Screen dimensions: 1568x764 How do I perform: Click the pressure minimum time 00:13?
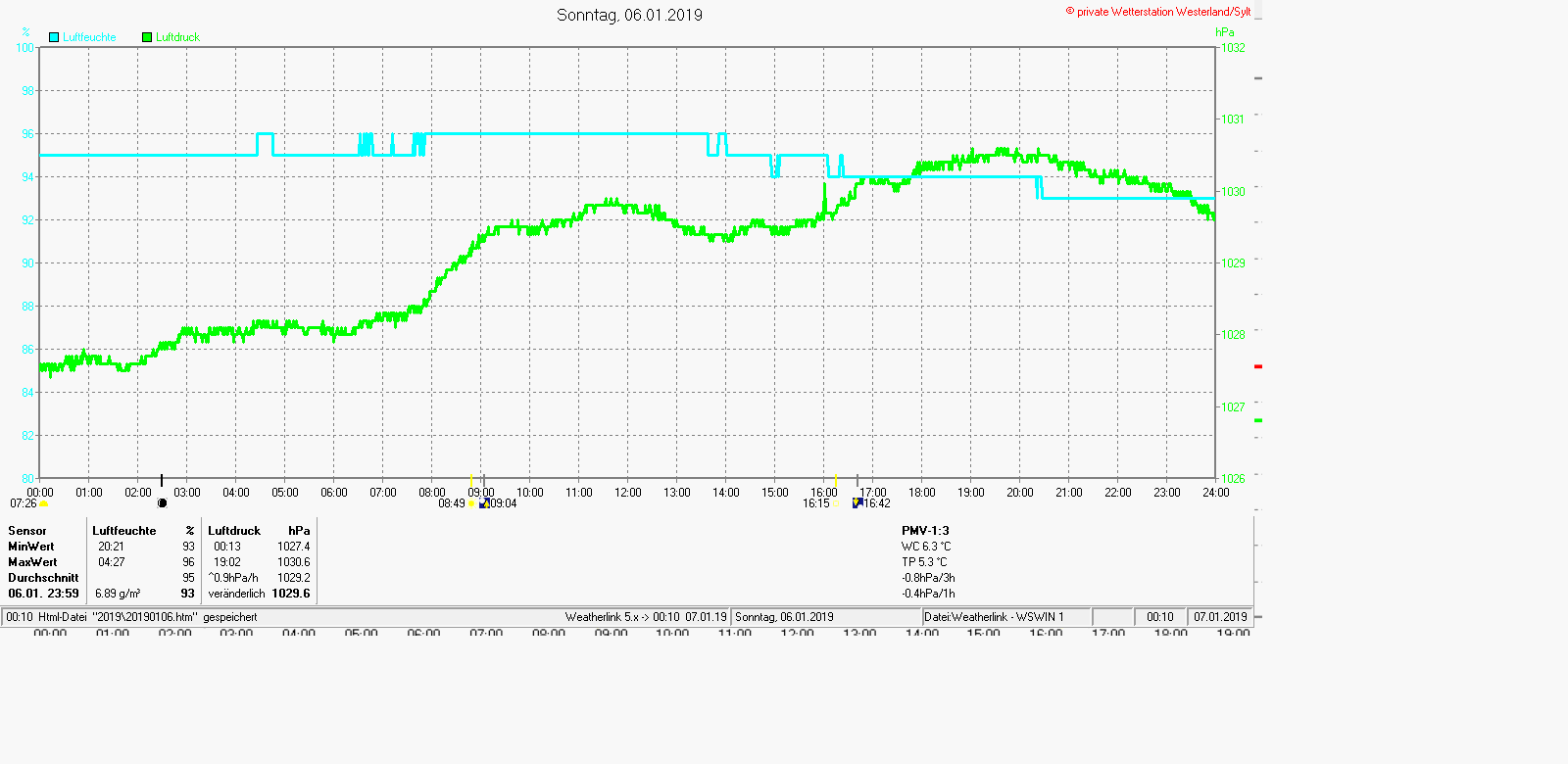[x=227, y=547]
